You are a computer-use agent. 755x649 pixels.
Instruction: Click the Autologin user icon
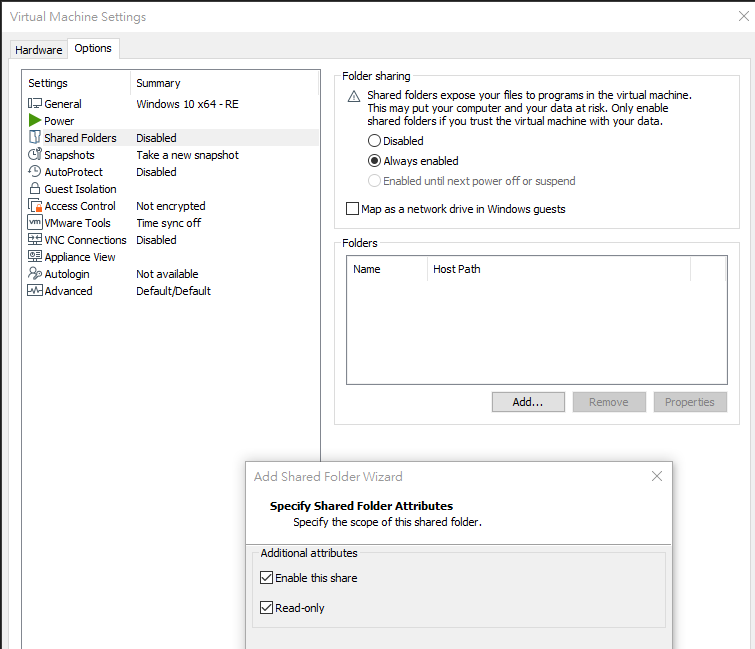(x=35, y=274)
